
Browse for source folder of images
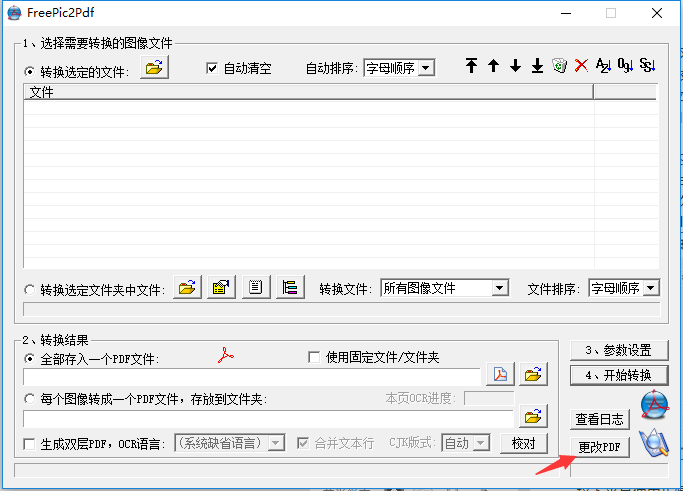[x=187, y=287]
